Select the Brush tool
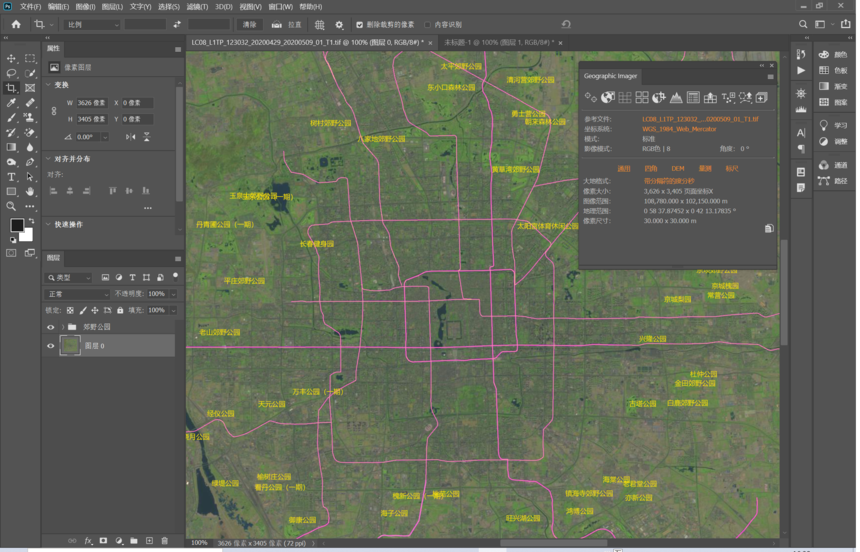Image resolution: width=860 pixels, height=552 pixels. pos(11,117)
